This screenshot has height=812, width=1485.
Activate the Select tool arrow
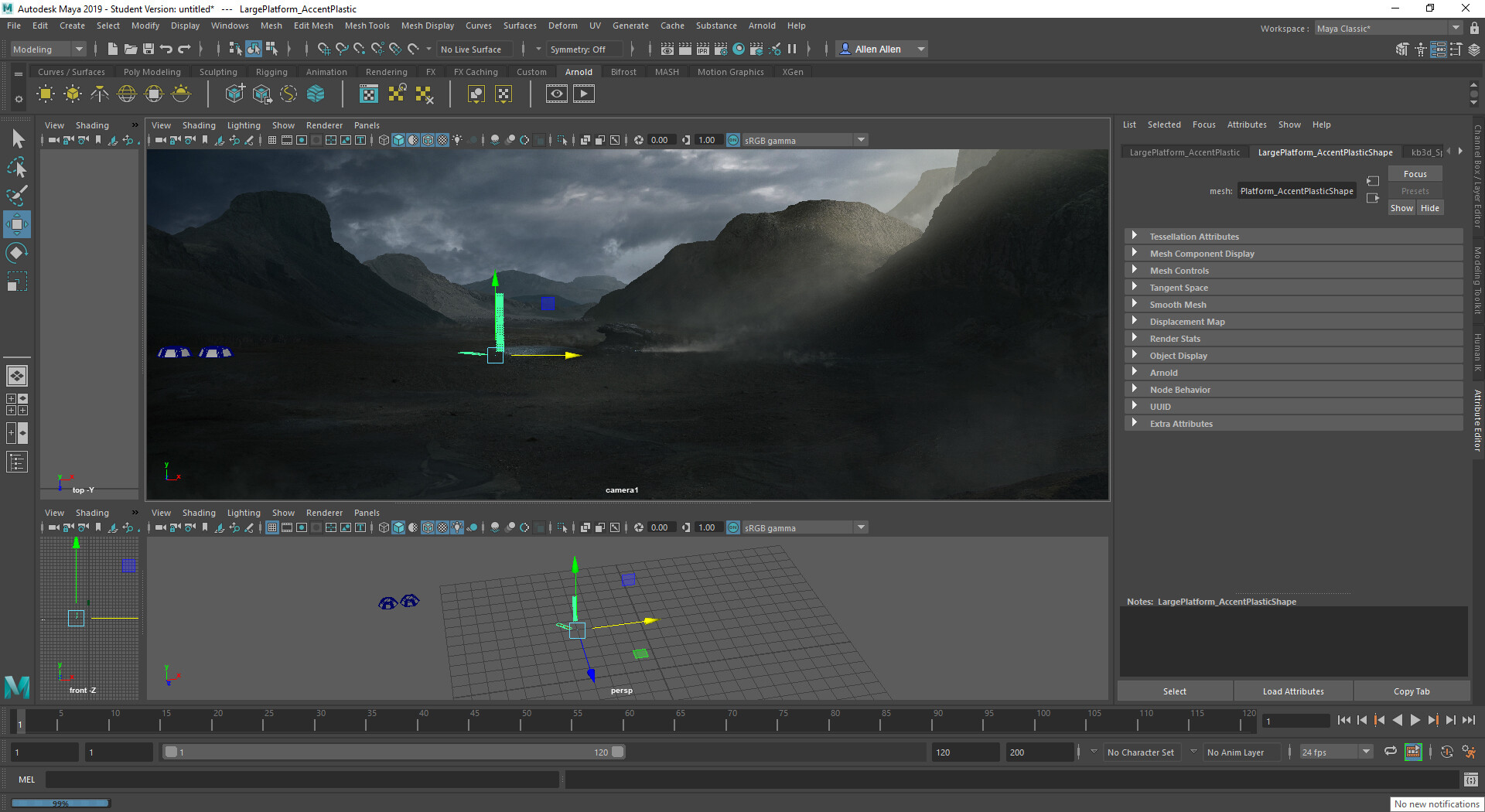(x=17, y=139)
